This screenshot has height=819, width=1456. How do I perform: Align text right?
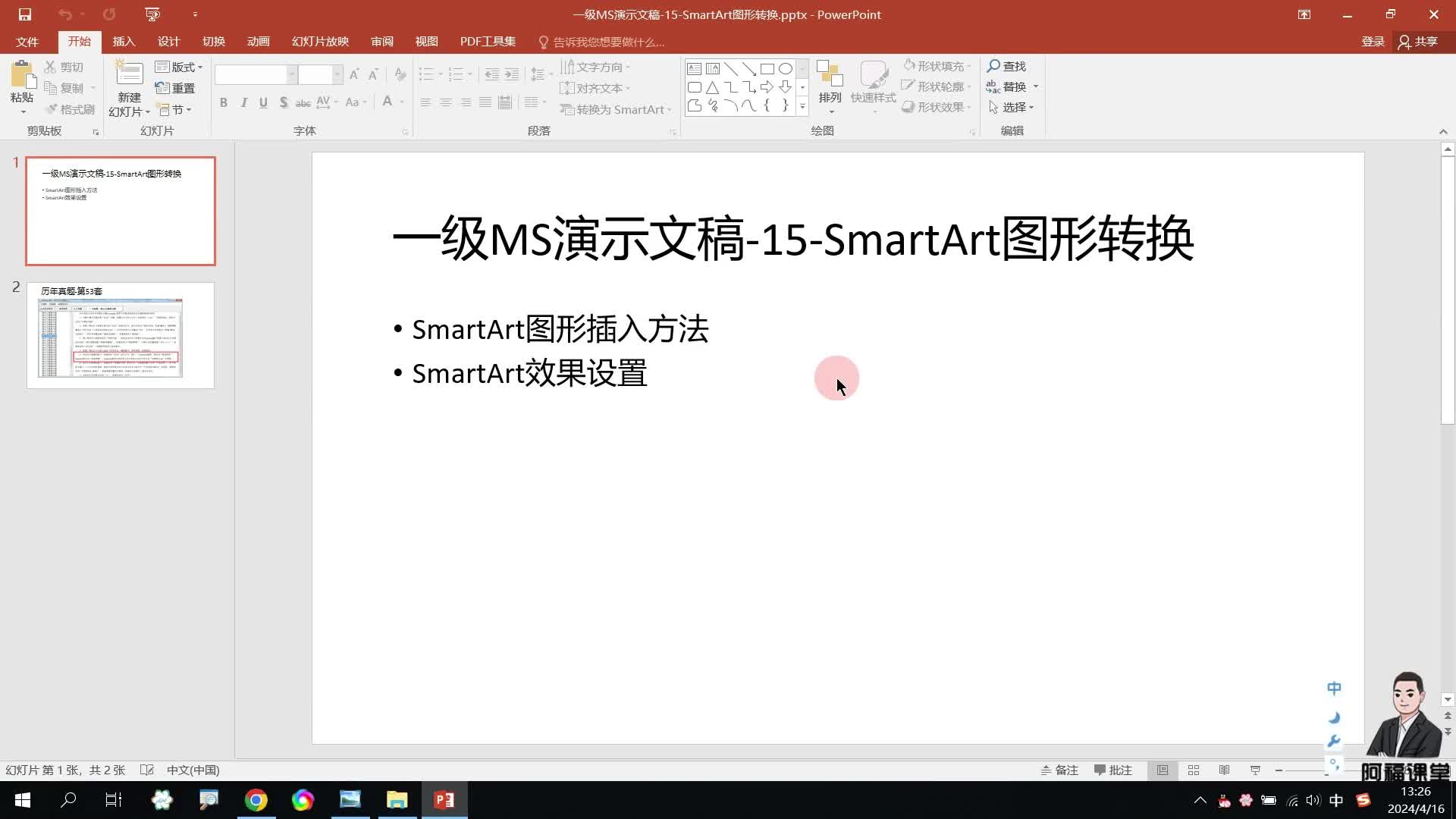(x=466, y=102)
